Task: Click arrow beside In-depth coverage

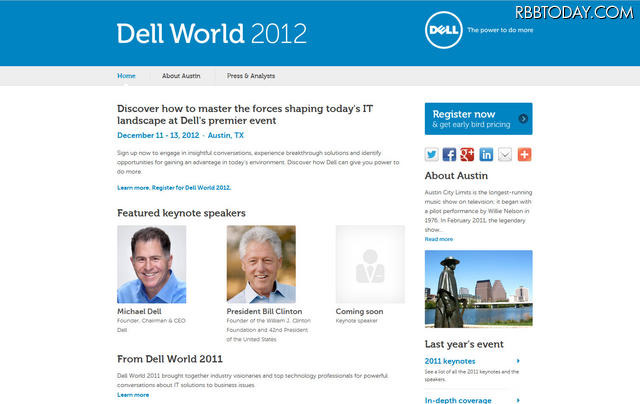Action: tap(518, 400)
